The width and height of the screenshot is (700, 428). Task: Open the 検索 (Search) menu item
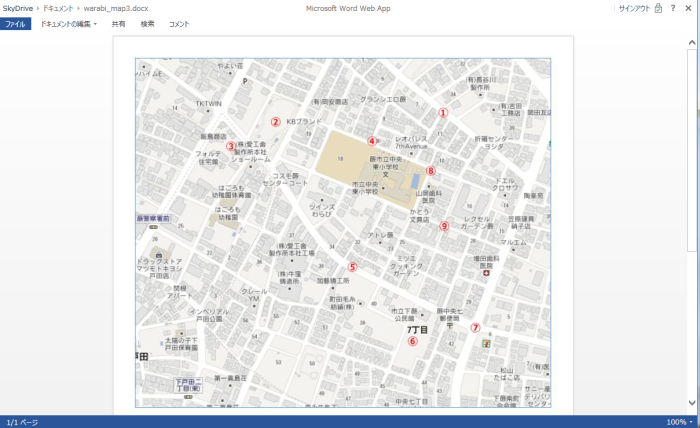click(x=148, y=23)
